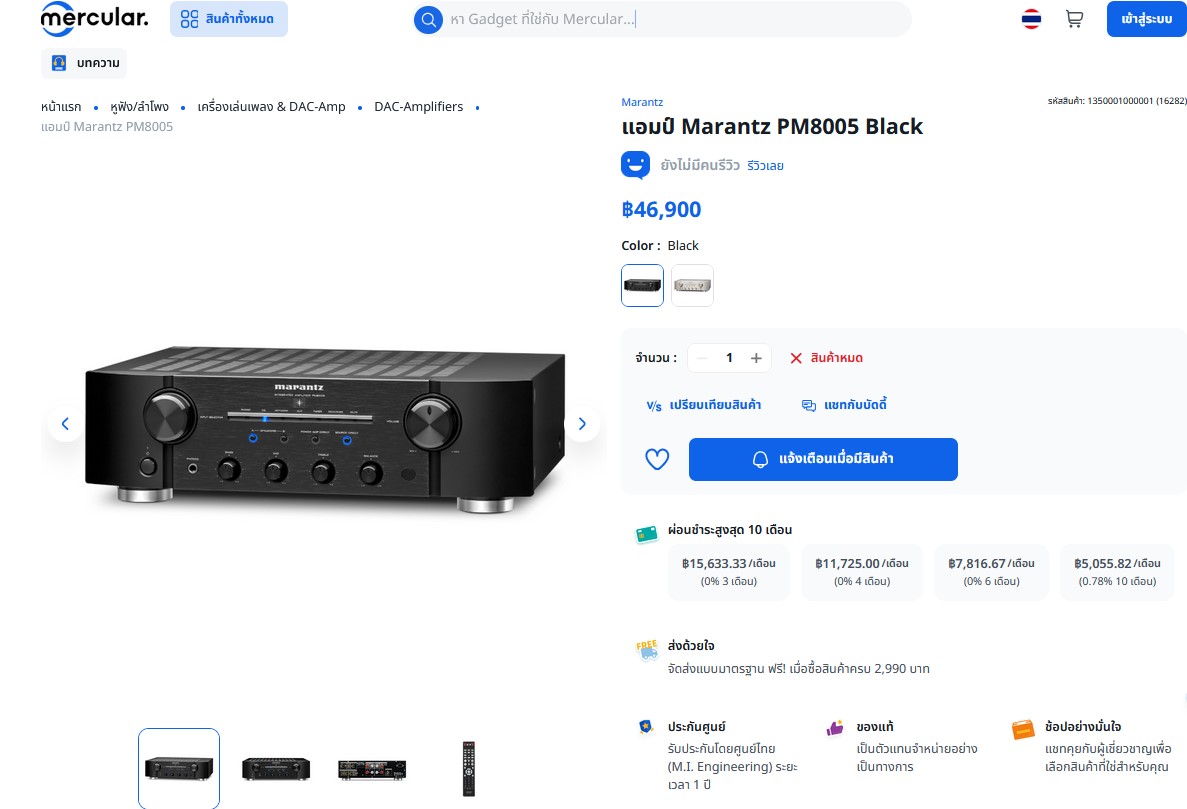
Task: Open the บทความ articles tab
Action: click(84, 63)
